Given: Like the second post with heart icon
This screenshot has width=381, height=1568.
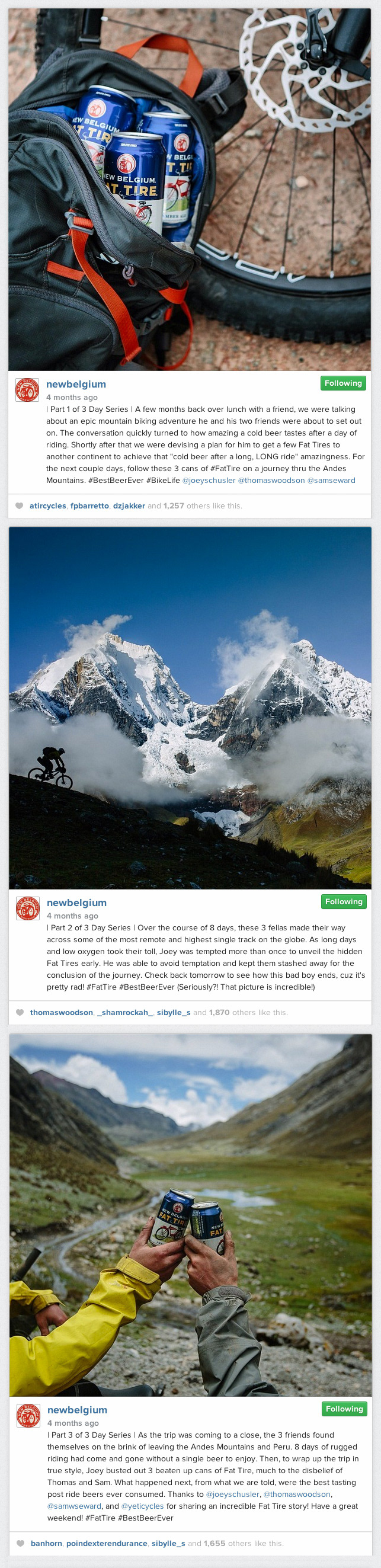Looking at the screenshot, I should tap(20, 1012).
